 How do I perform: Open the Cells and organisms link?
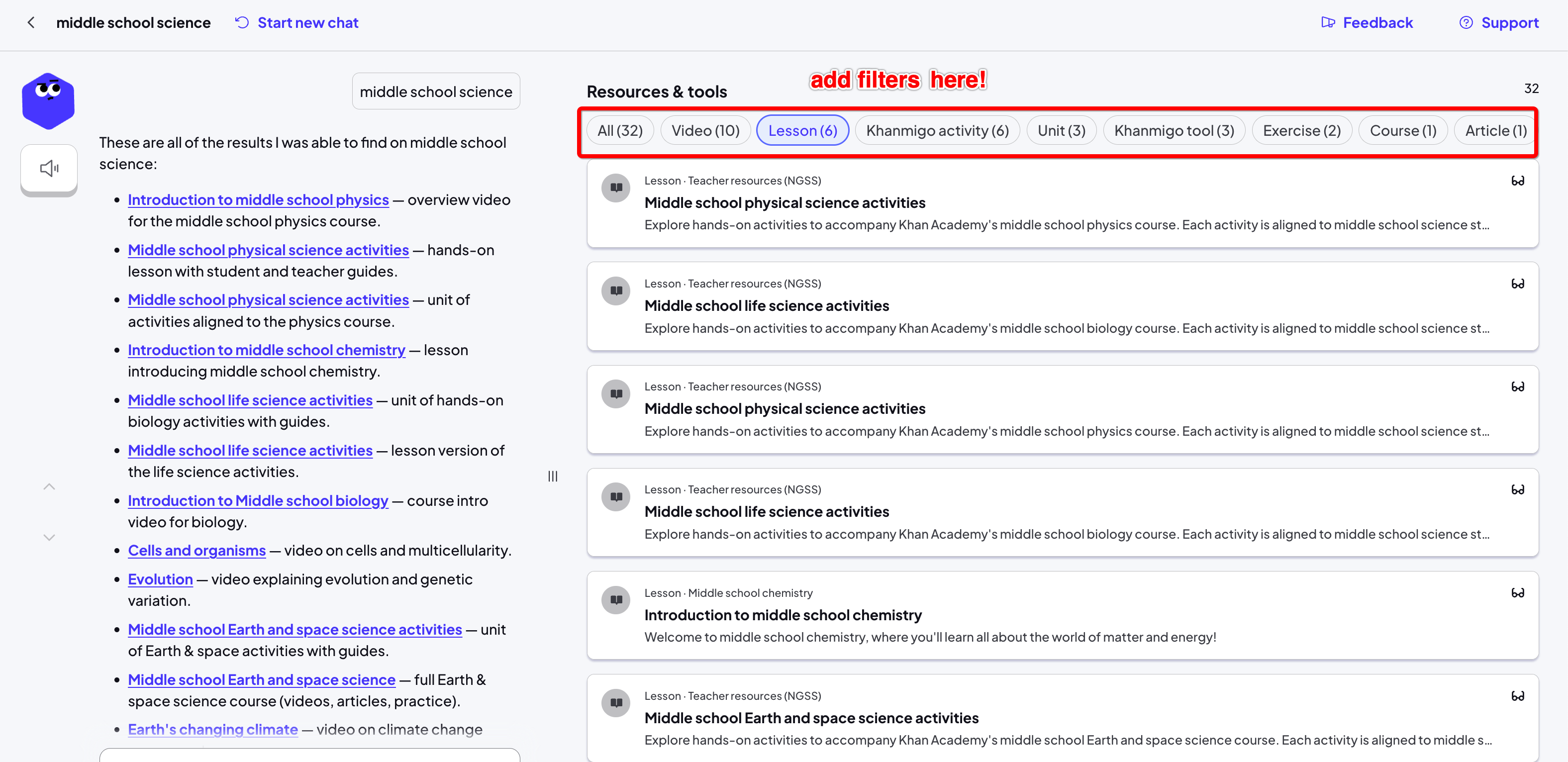pyautogui.click(x=196, y=550)
